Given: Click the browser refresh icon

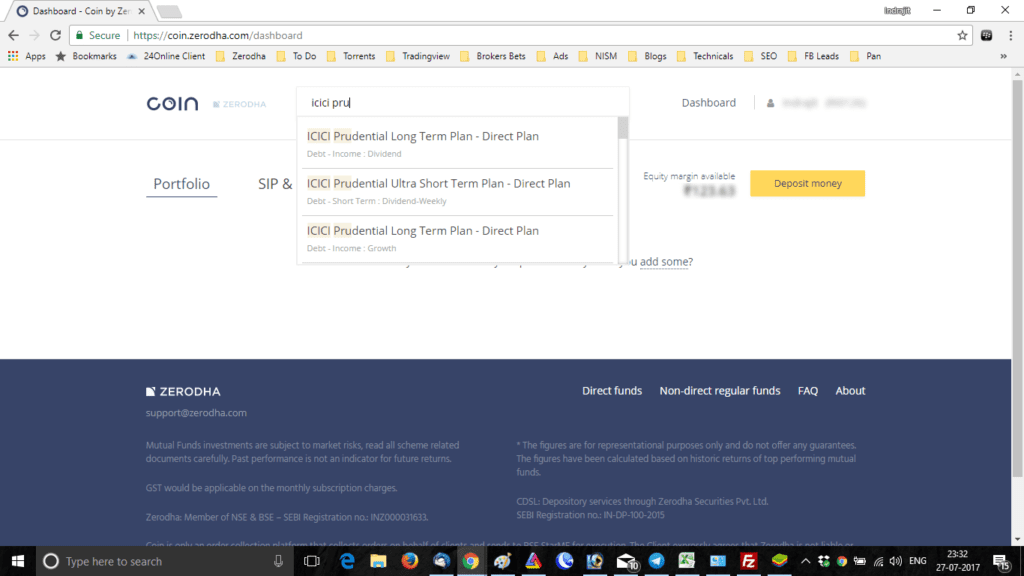Looking at the screenshot, I should pyautogui.click(x=57, y=34).
